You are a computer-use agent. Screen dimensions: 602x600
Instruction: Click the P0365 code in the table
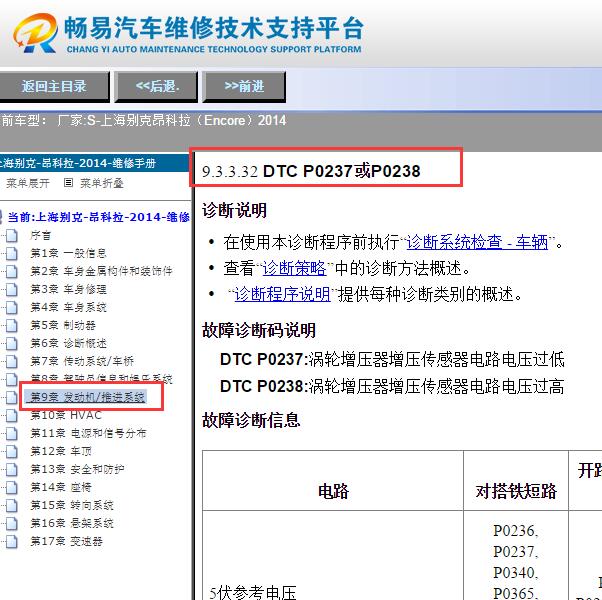click(516, 593)
